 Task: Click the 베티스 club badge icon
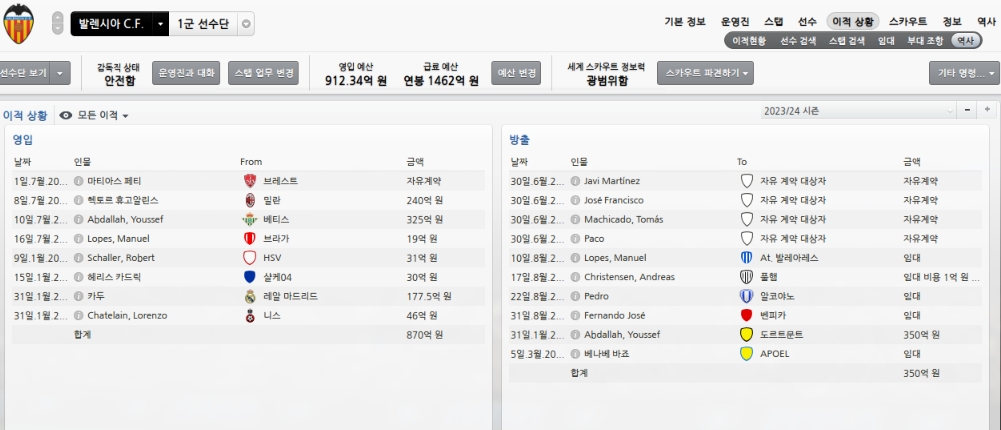250,219
